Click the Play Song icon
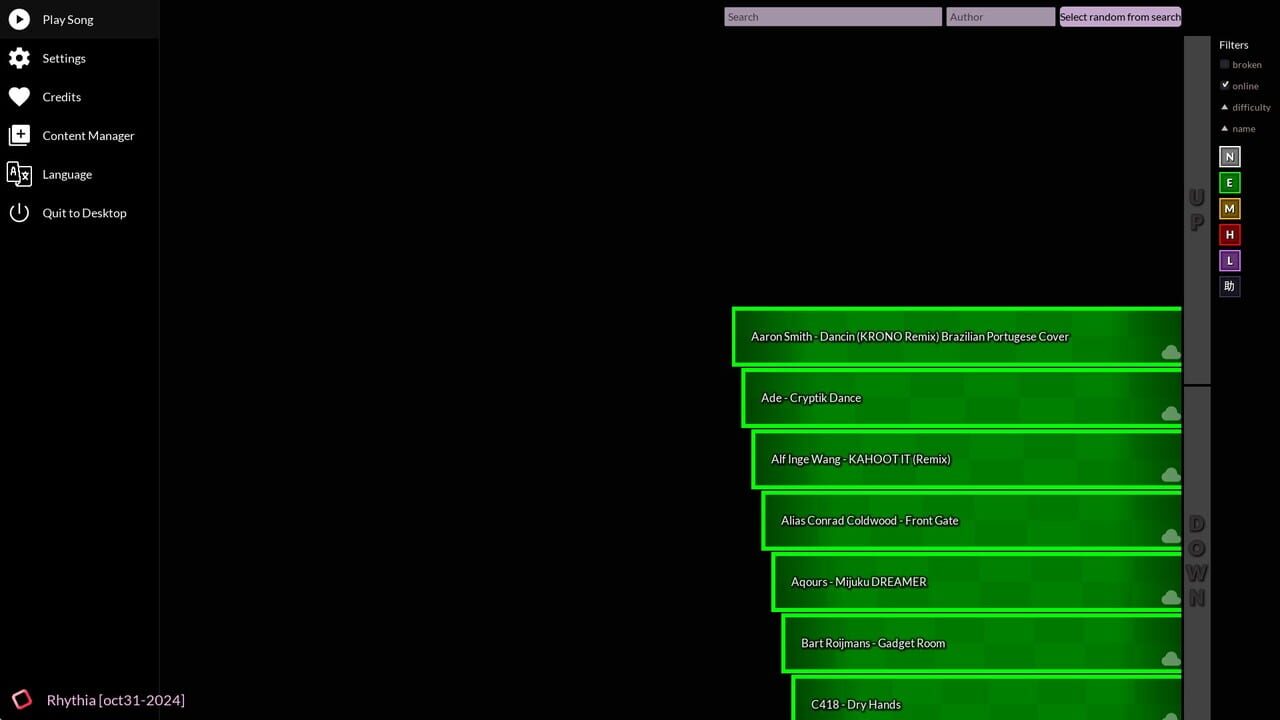 [x=19, y=19]
